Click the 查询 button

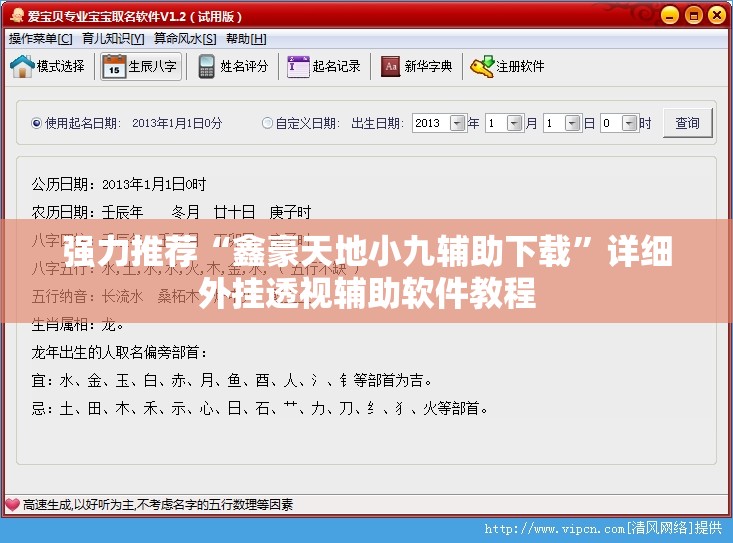pyautogui.click(x=688, y=123)
